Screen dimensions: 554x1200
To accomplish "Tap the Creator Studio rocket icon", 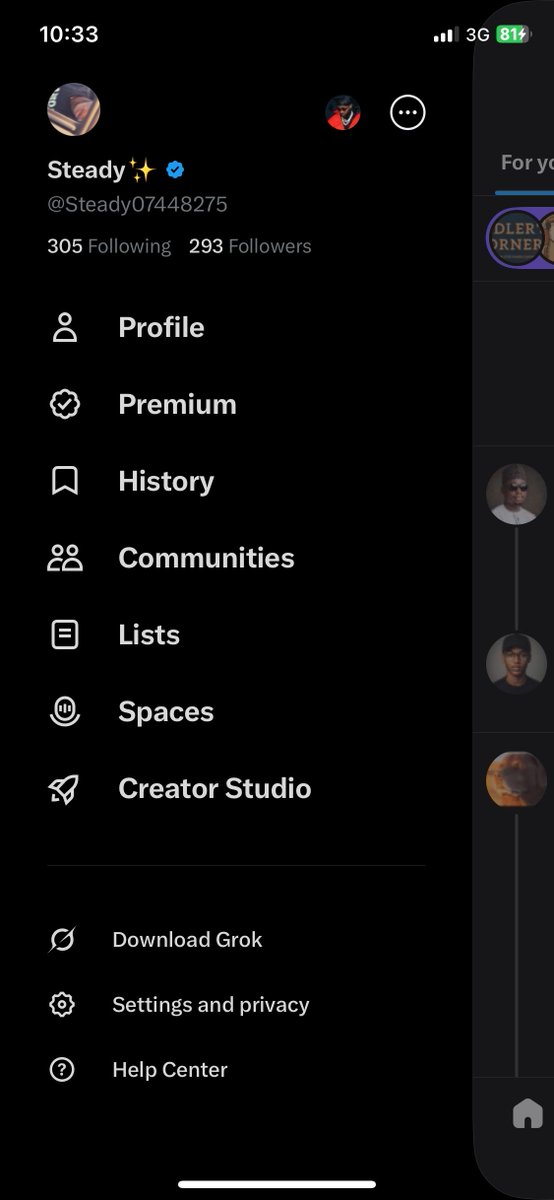I will click(x=65, y=789).
